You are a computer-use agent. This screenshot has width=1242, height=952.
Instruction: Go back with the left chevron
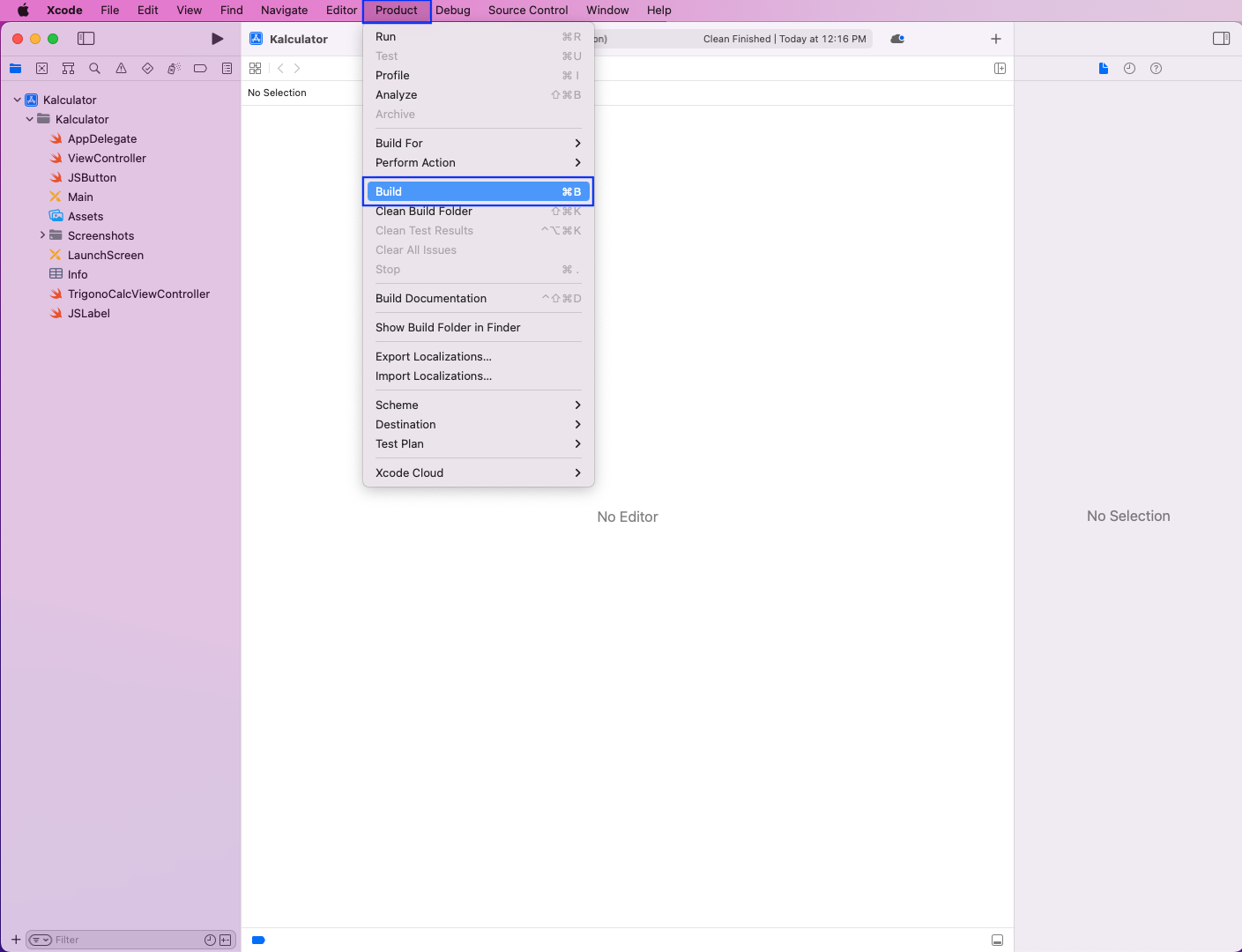(280, 68)
